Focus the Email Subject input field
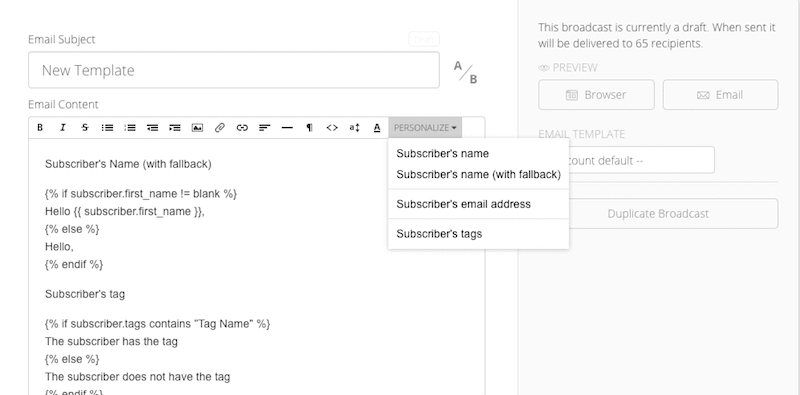800x395 pixels. coord(234,70)
